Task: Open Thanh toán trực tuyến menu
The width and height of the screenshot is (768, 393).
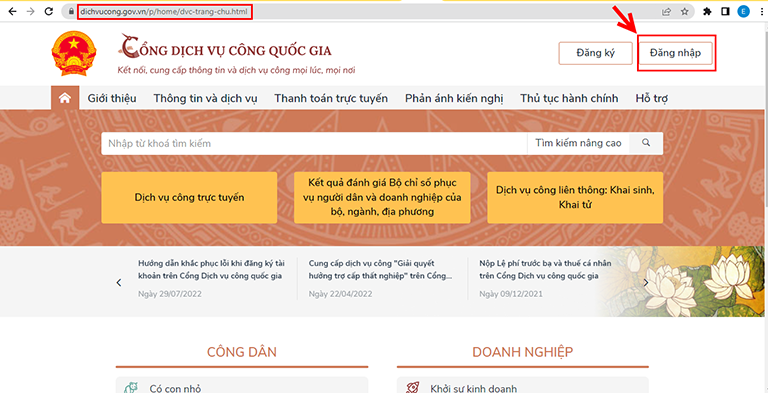Action: 331,98
